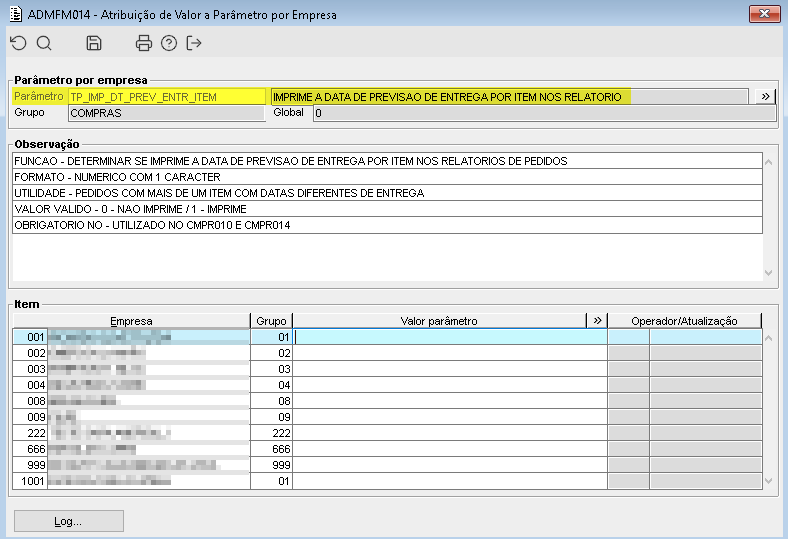Screen dimensions: 788x539
Task: Click Grupo cell 08 in row 008
Action: click(271, 401)
